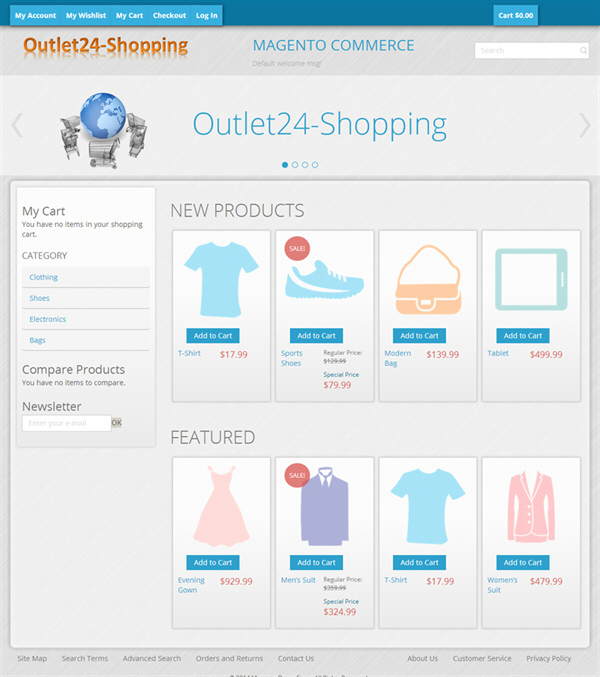This screenshot has height=677, width=600.
Task: Click the Tablet product image
Action: [531, 279]
